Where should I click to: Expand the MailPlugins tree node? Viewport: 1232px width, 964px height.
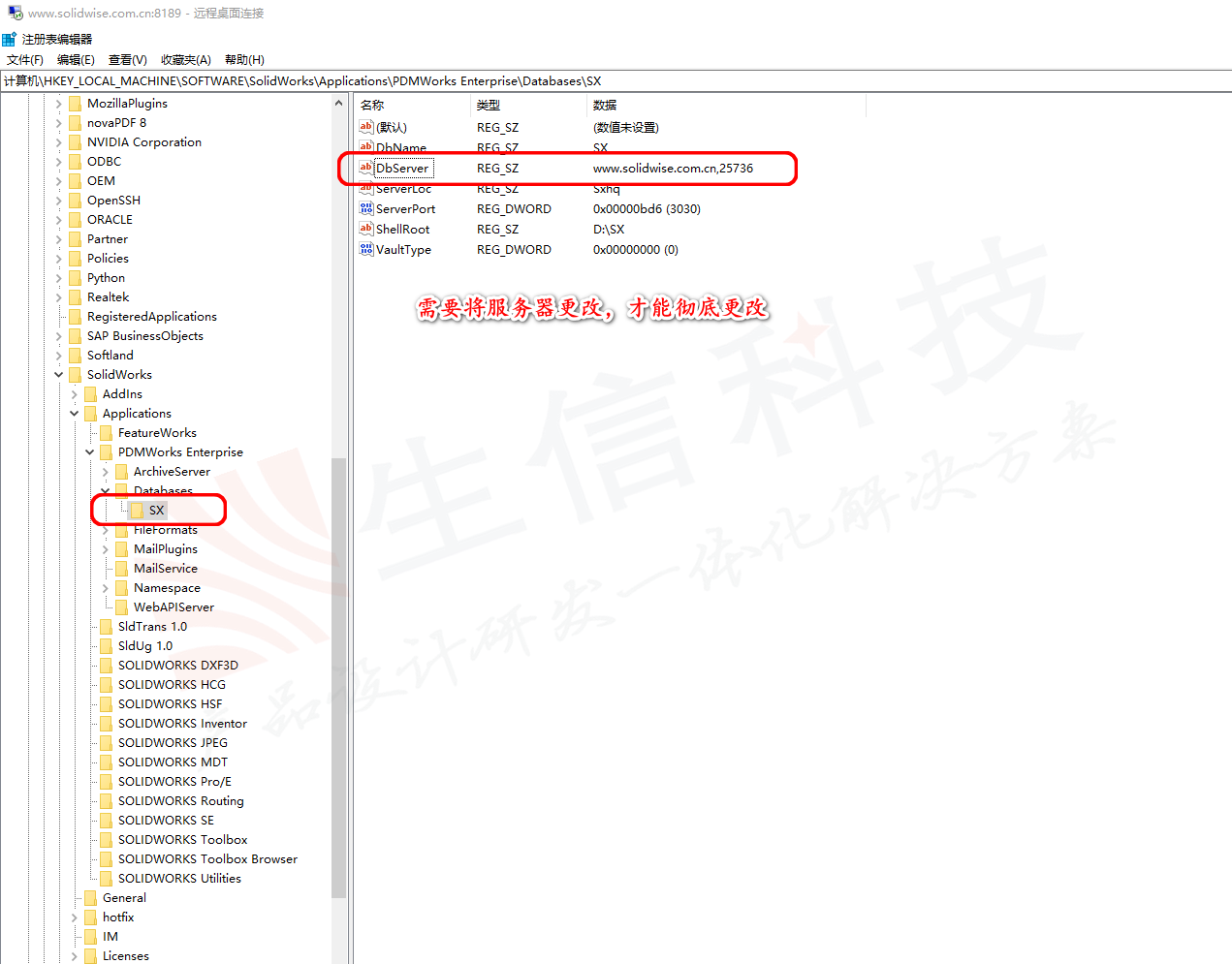(106, 549)
